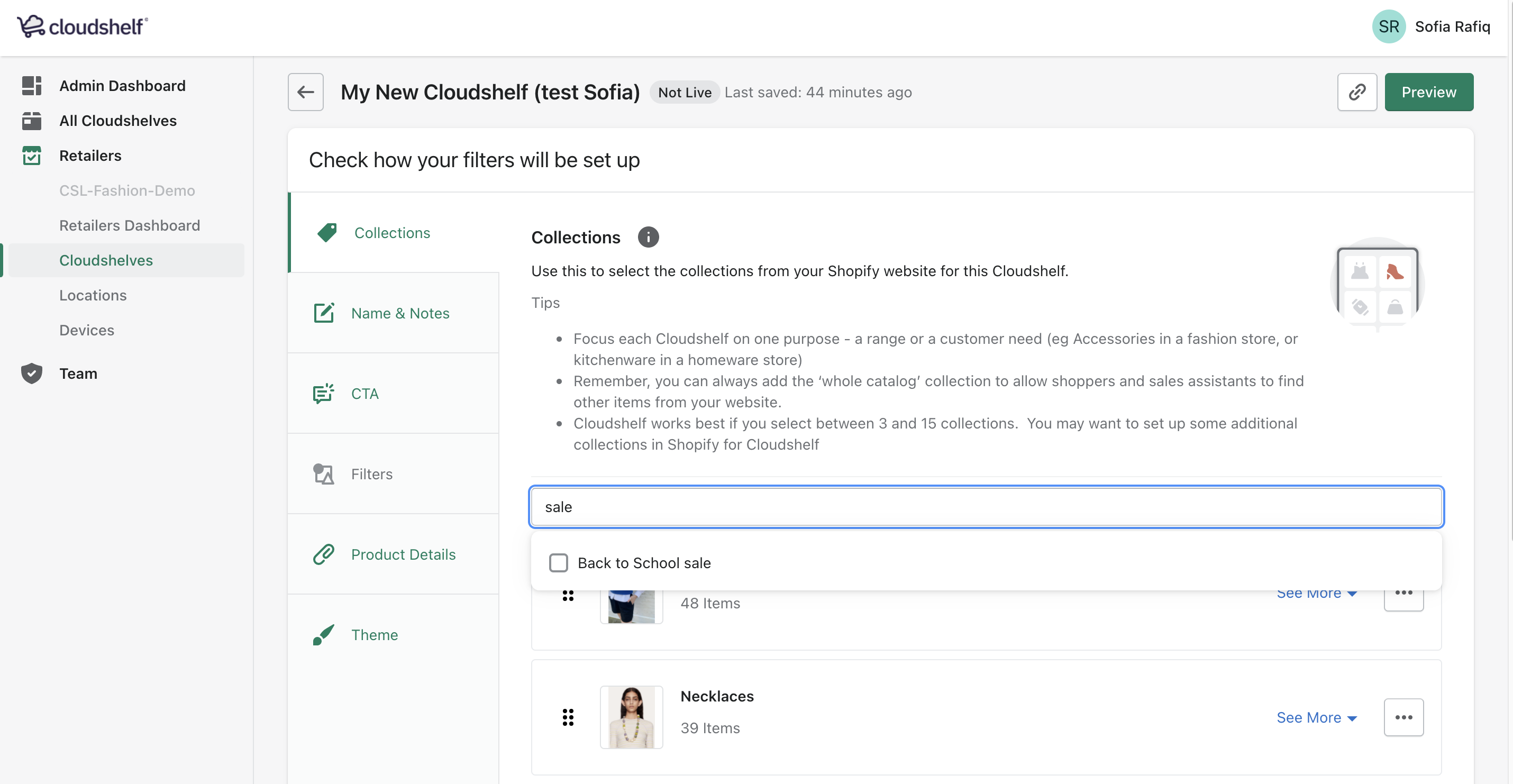The image size is (1513, 784).
Task: Click the Product Details paperclip icon
Action: [x=324, y=554]
